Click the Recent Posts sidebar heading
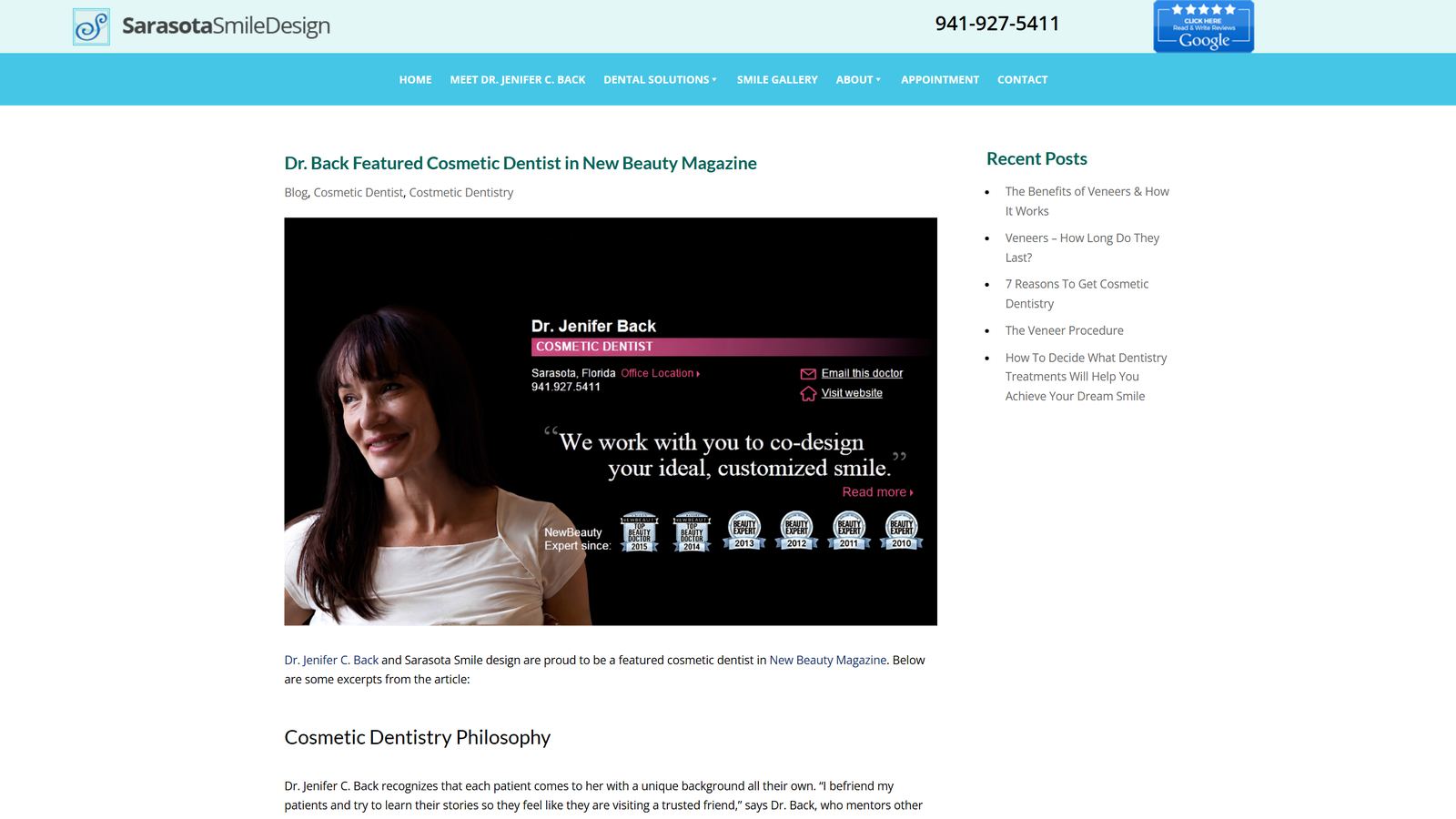This screenshot has width=1456, height=819. tap(1036, 158)
